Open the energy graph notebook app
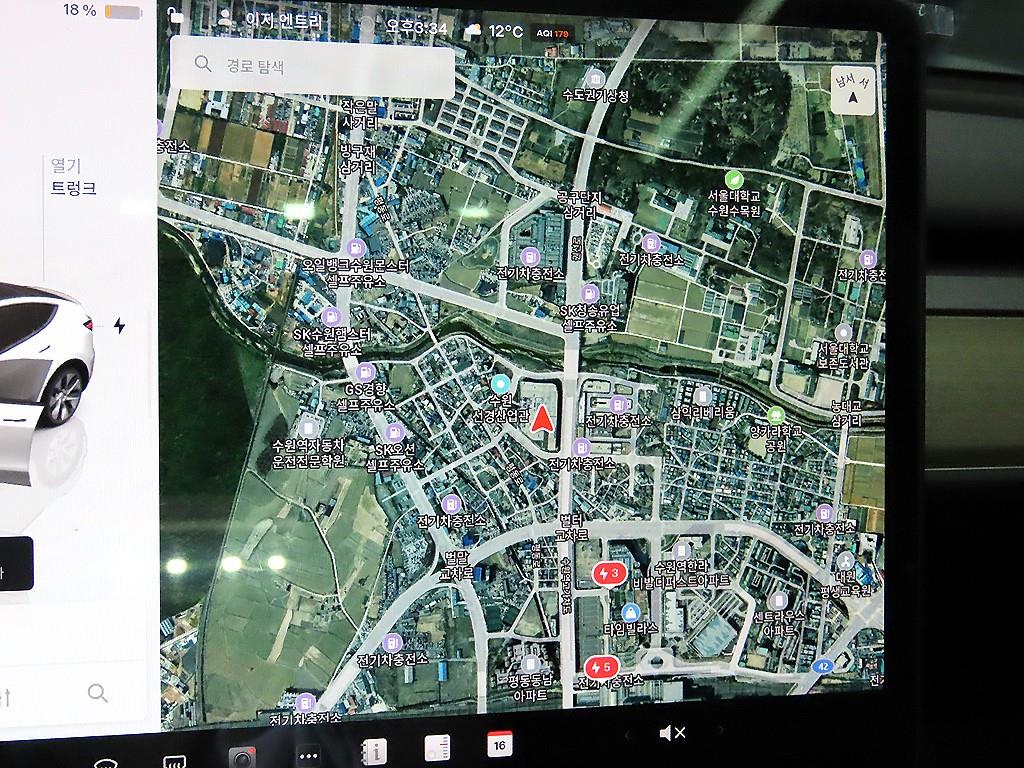Image resolution: width=1024 pixels, height=768 pixels. pyautogui.click(x=437, y=747)
